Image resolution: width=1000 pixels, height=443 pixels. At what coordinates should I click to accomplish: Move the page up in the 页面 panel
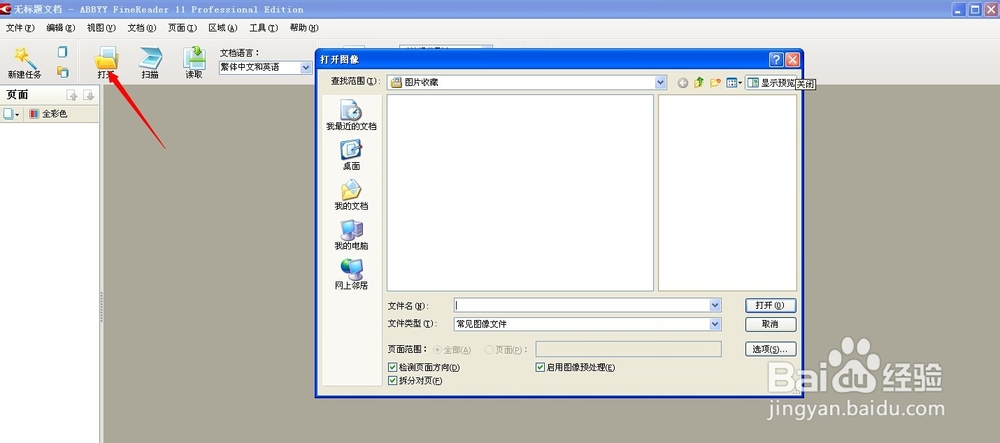click(x=73, y=96)
